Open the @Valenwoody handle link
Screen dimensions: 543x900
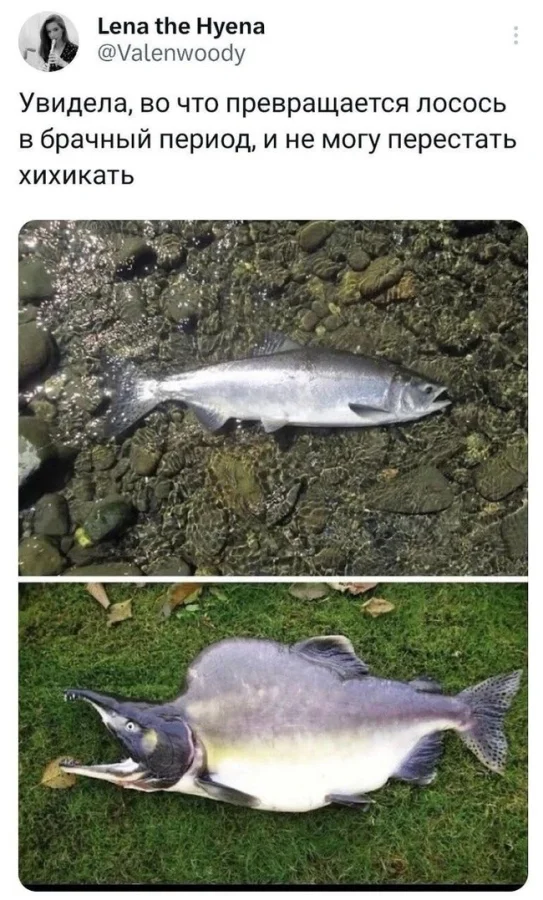[x=172, y=53]
